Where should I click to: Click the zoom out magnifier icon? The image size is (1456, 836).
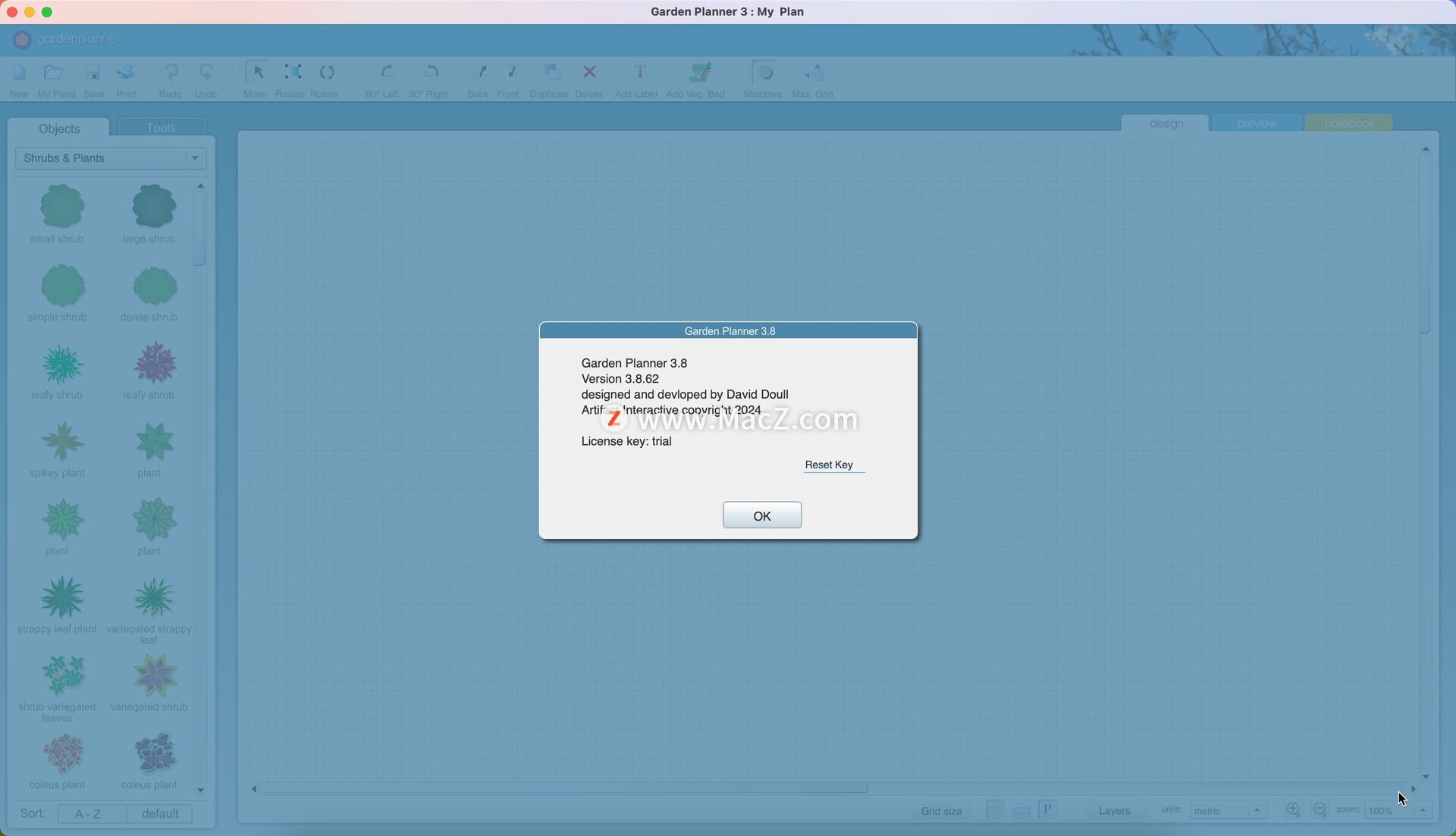click(1319, 810)
